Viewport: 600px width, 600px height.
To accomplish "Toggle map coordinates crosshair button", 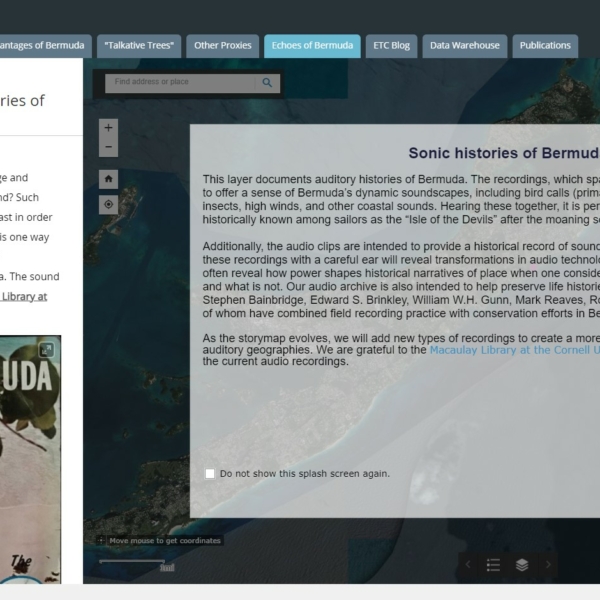I will [101, 540].
